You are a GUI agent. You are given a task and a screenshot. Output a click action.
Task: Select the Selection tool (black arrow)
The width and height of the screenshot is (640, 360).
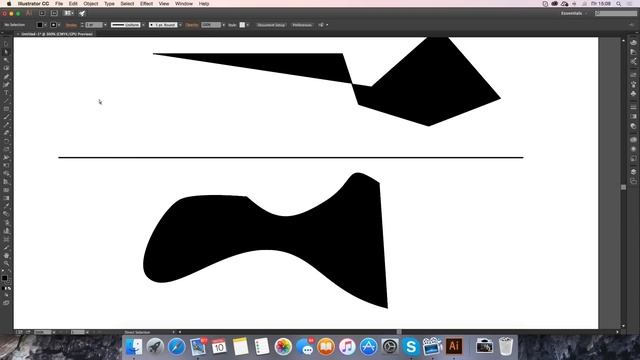6,44
